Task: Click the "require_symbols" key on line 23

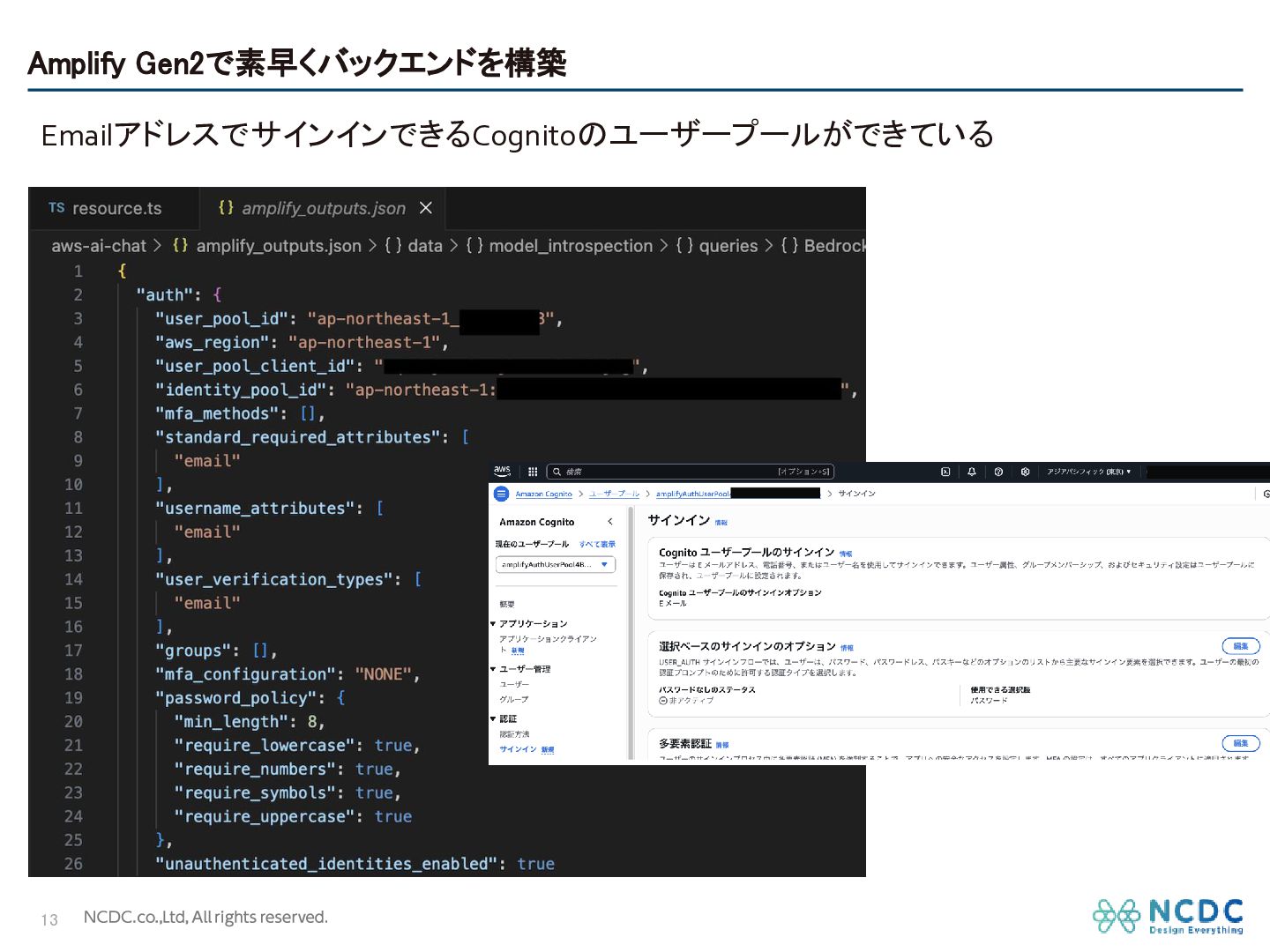Action: tap(257, 793)
